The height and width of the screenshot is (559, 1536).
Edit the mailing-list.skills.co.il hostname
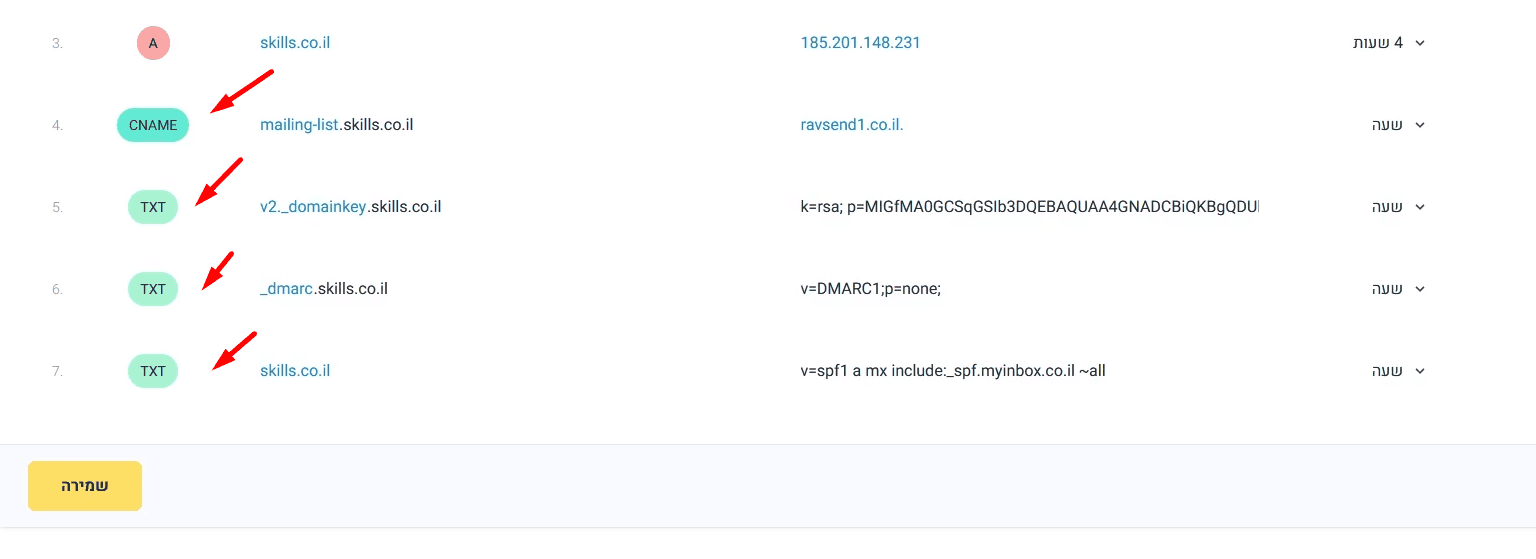[x=337, y=125]
